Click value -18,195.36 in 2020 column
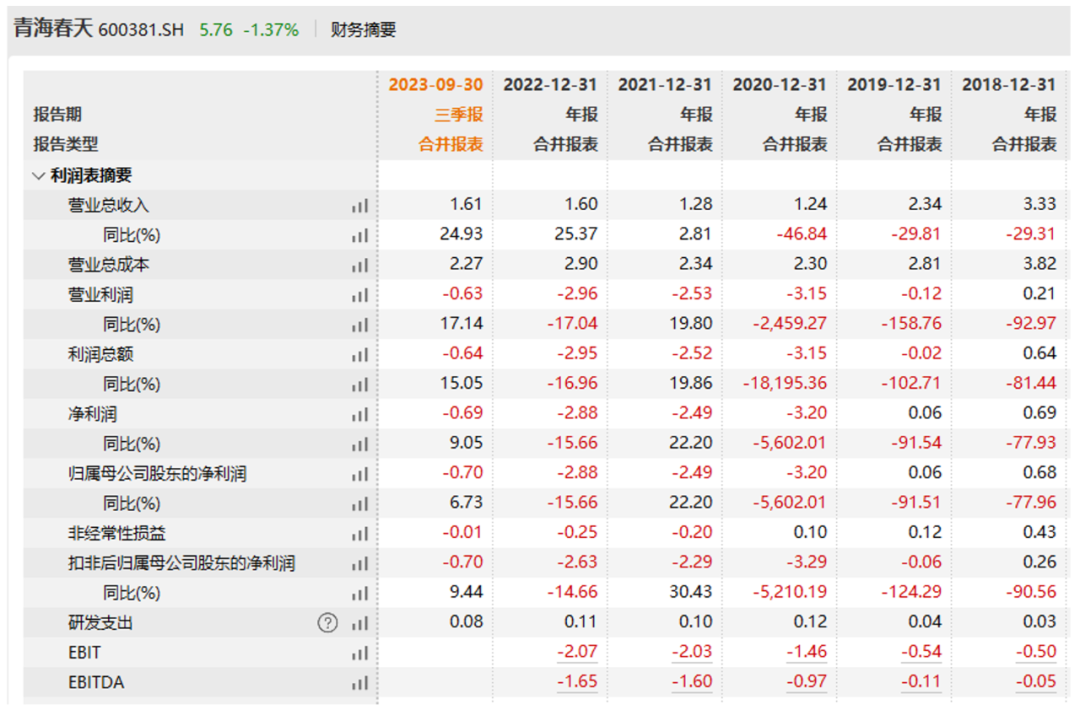1080x710 pixels. (785, 383)
